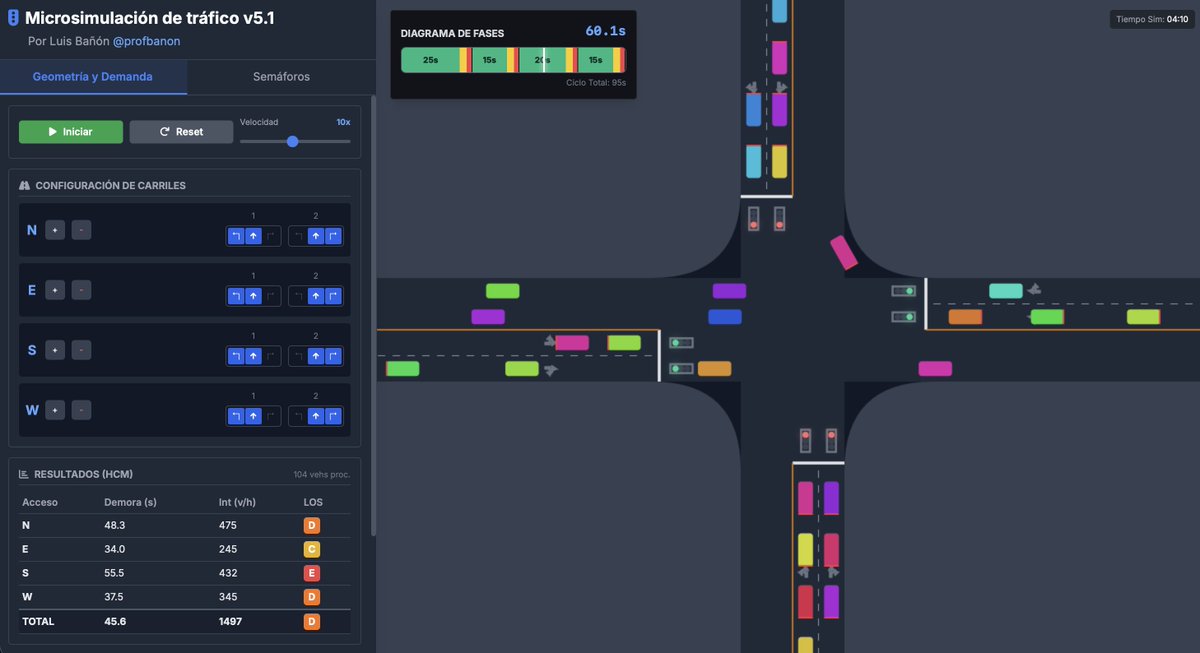
Task: Click the Reset button
Action: tap(181, 132)
